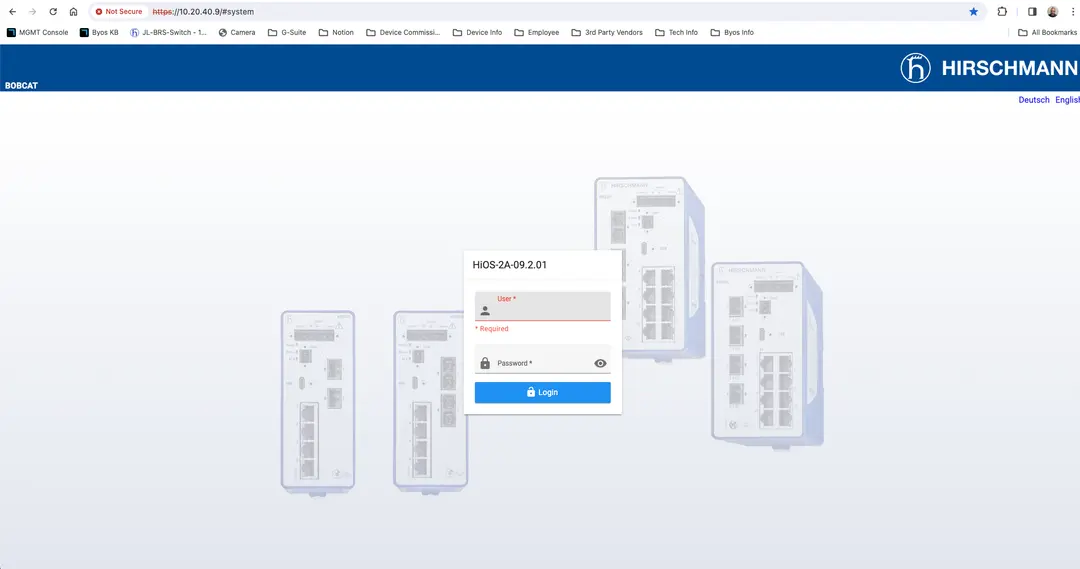Screen dimensions: 1080x569
Task: Open the browser profile avatar
Action: click(x=1052, y=12)
